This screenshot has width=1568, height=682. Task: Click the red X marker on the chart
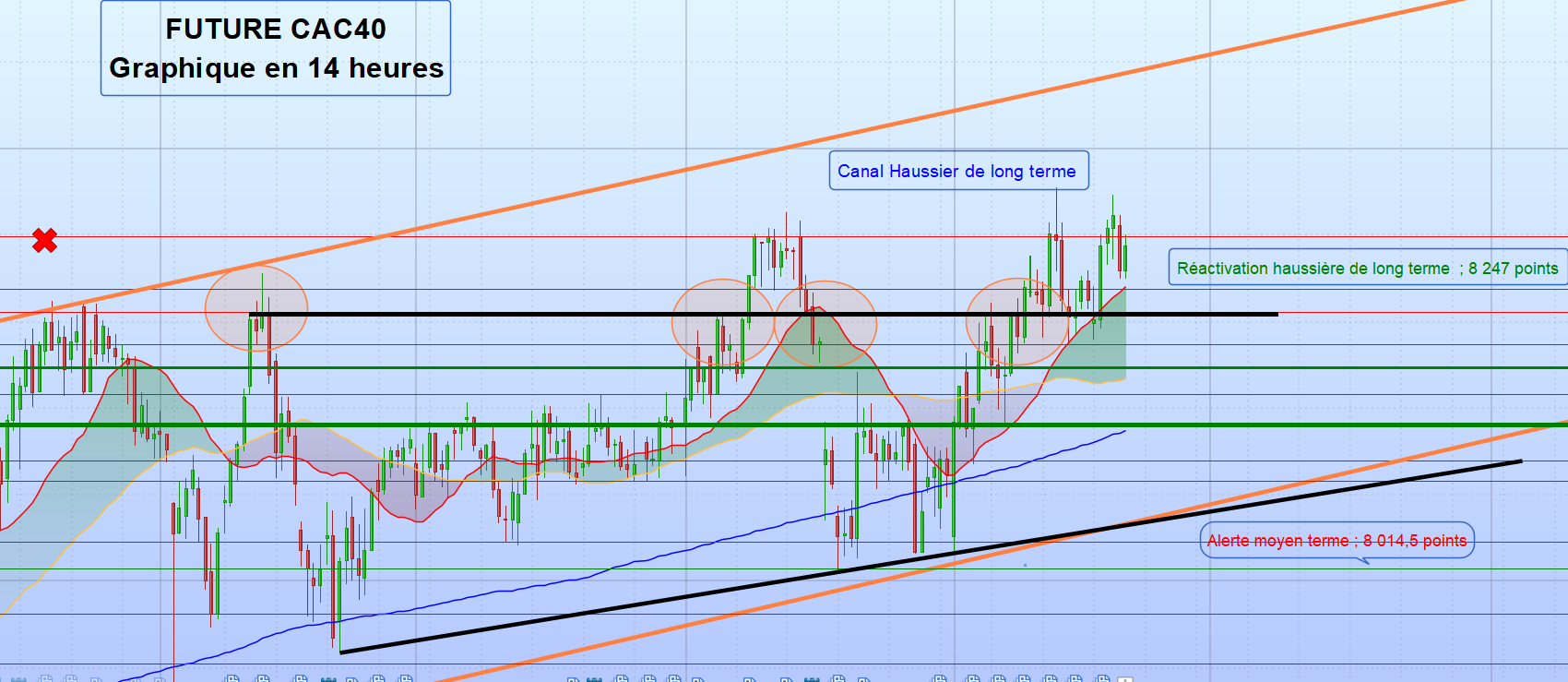coord(44,241)
